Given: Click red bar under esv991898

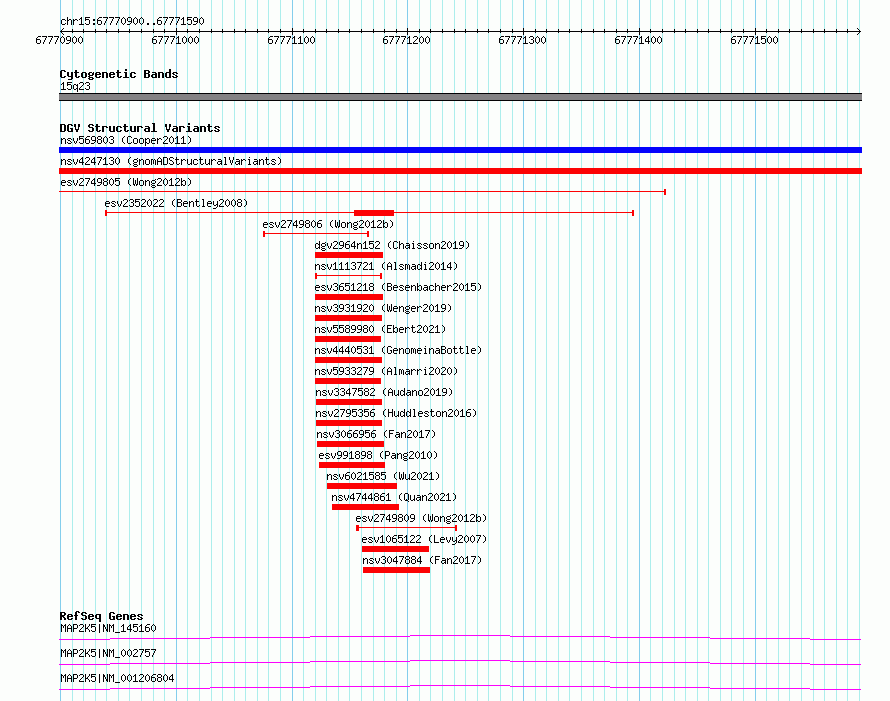Looking at the screenshot, I should [x=352, y=465].
